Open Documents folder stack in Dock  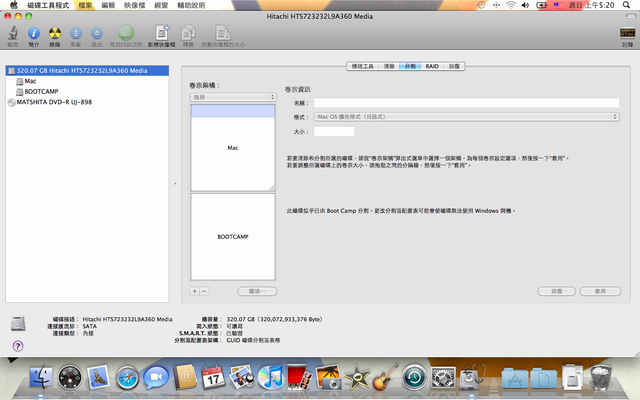(544, 378)
